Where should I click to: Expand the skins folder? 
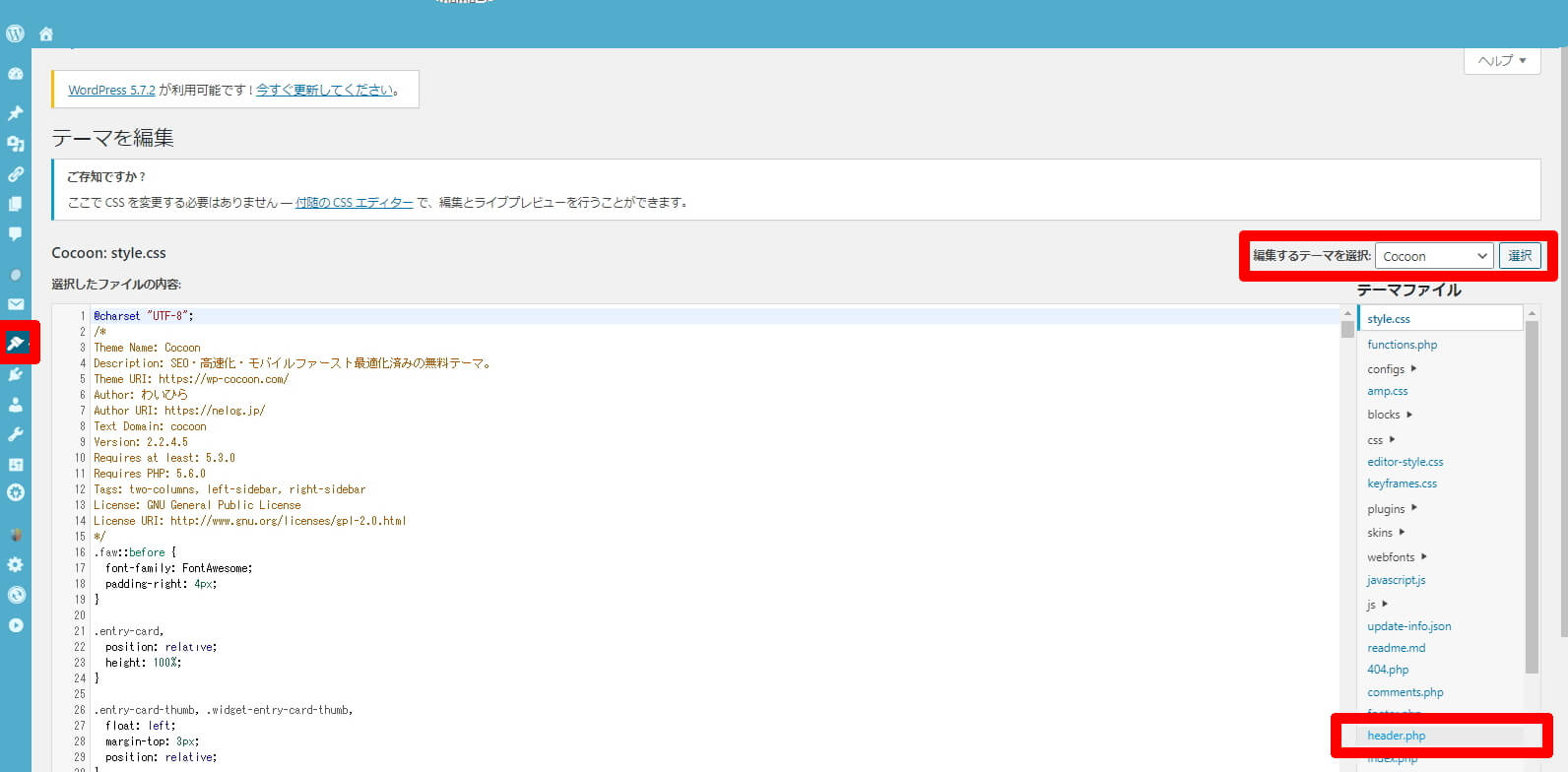(1386, 533)
